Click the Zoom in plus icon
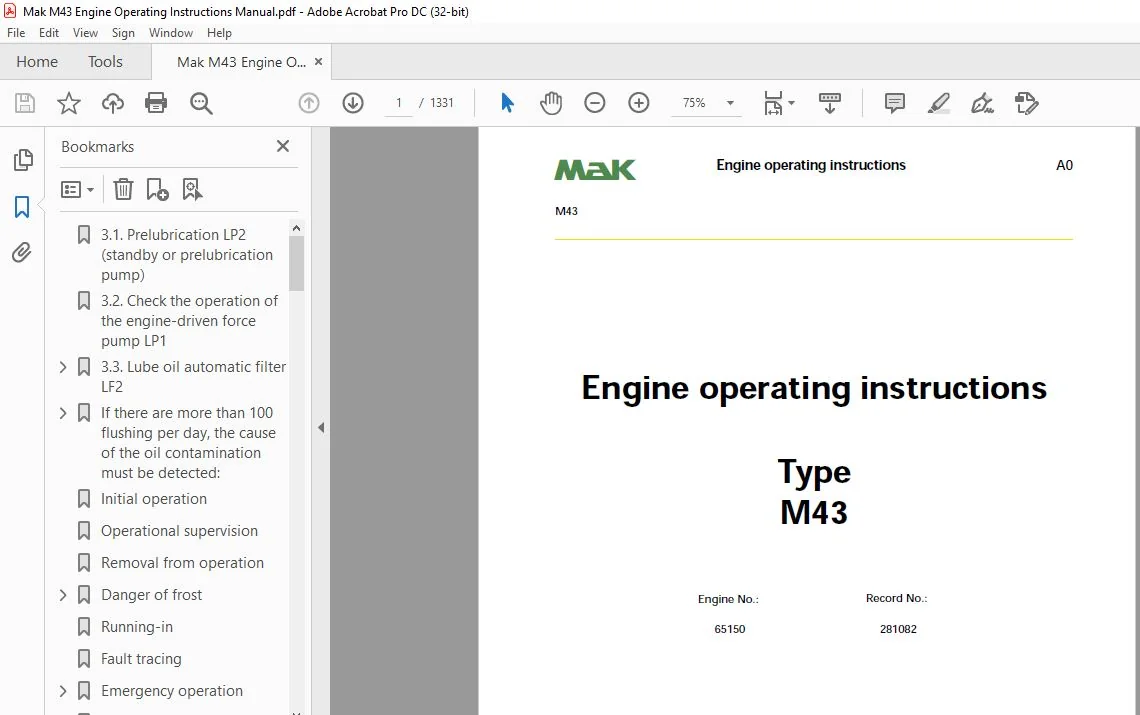Screen dimensions: 1140x715 (638, 103)
